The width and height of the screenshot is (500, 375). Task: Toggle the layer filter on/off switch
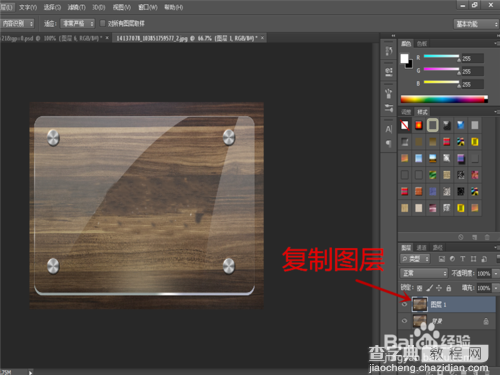pos(498,258)
